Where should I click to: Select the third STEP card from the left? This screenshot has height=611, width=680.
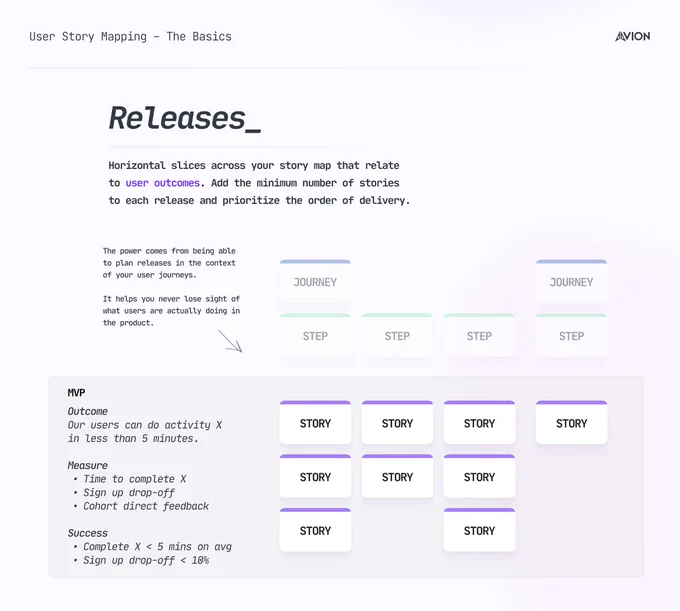point(479,335)
